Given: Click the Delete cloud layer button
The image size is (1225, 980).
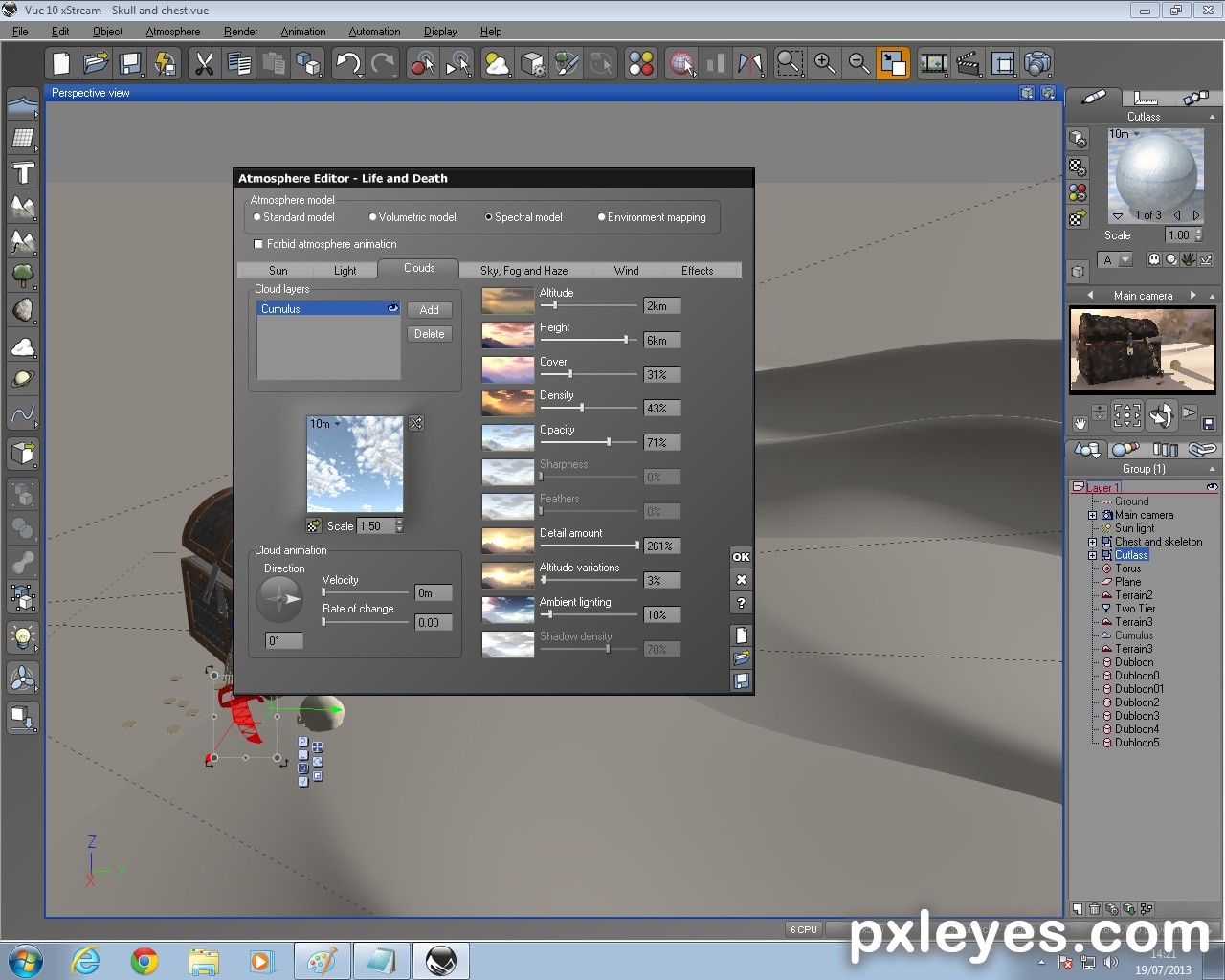Looking at the screenshot, I should coord(430,334).
